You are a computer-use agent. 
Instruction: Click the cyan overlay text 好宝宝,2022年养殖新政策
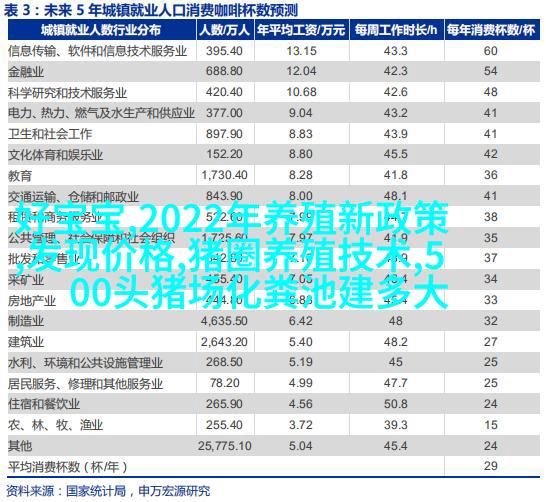232,218
